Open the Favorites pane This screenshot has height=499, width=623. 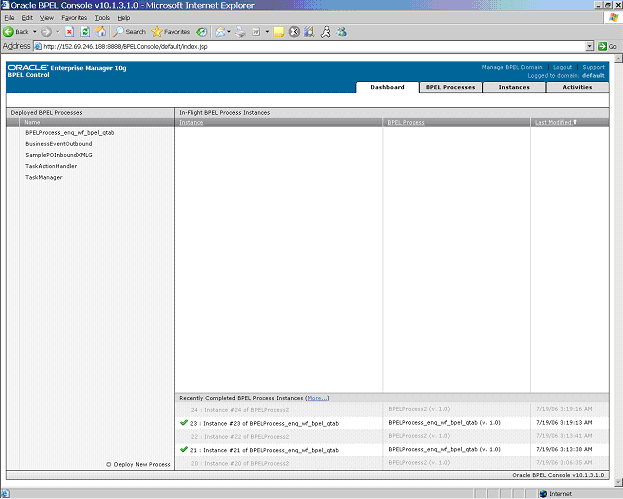(171, 32)
